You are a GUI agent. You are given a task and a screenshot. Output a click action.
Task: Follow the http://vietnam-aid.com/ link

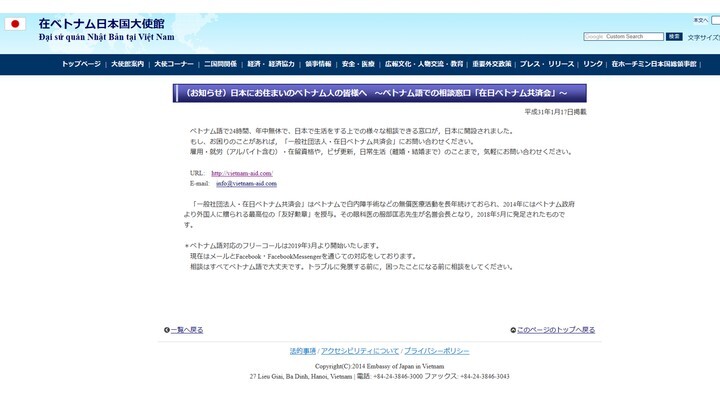click(x=242, y=173)
